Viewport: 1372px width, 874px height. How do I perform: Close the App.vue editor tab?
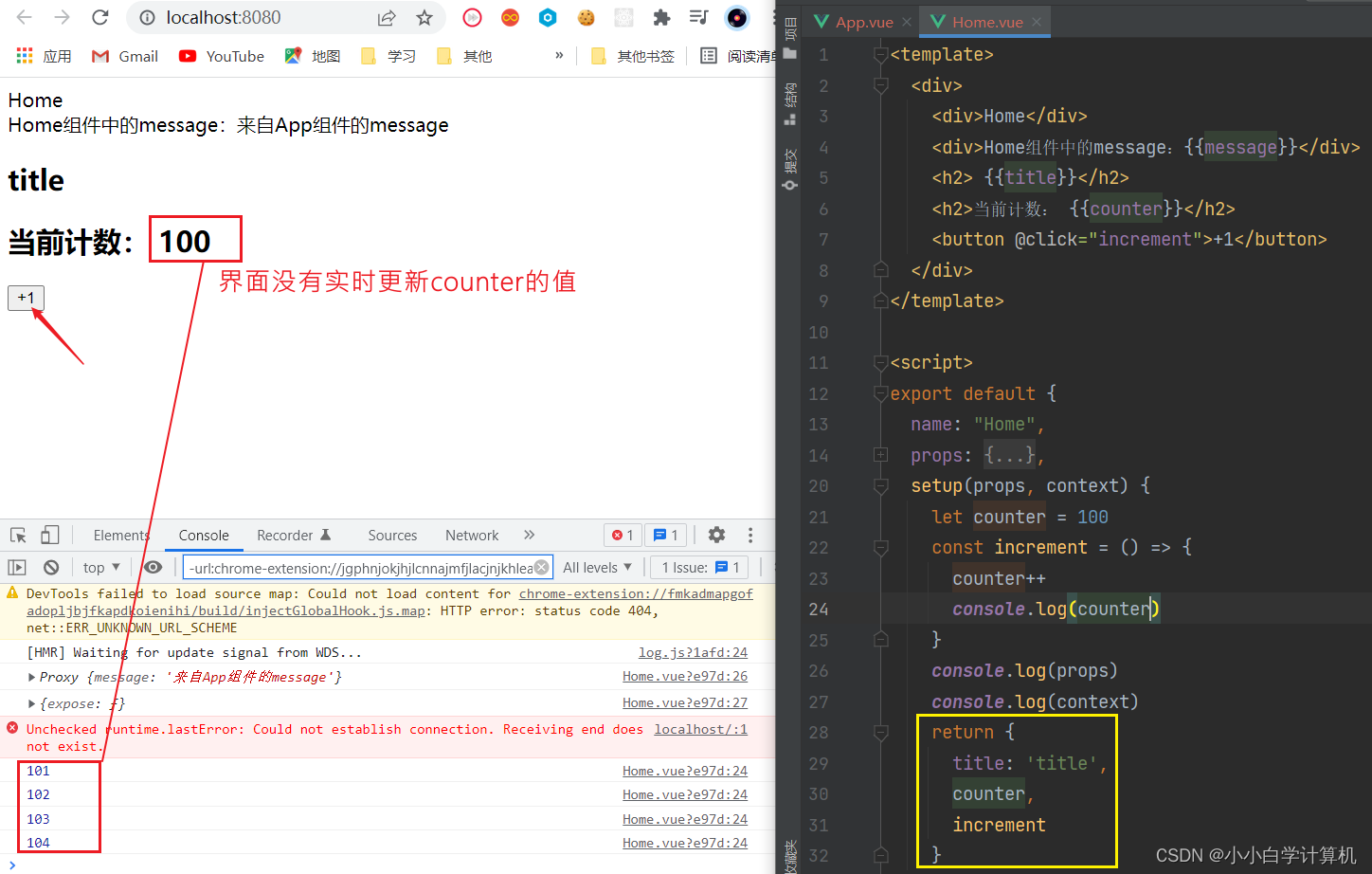[907, 22]
